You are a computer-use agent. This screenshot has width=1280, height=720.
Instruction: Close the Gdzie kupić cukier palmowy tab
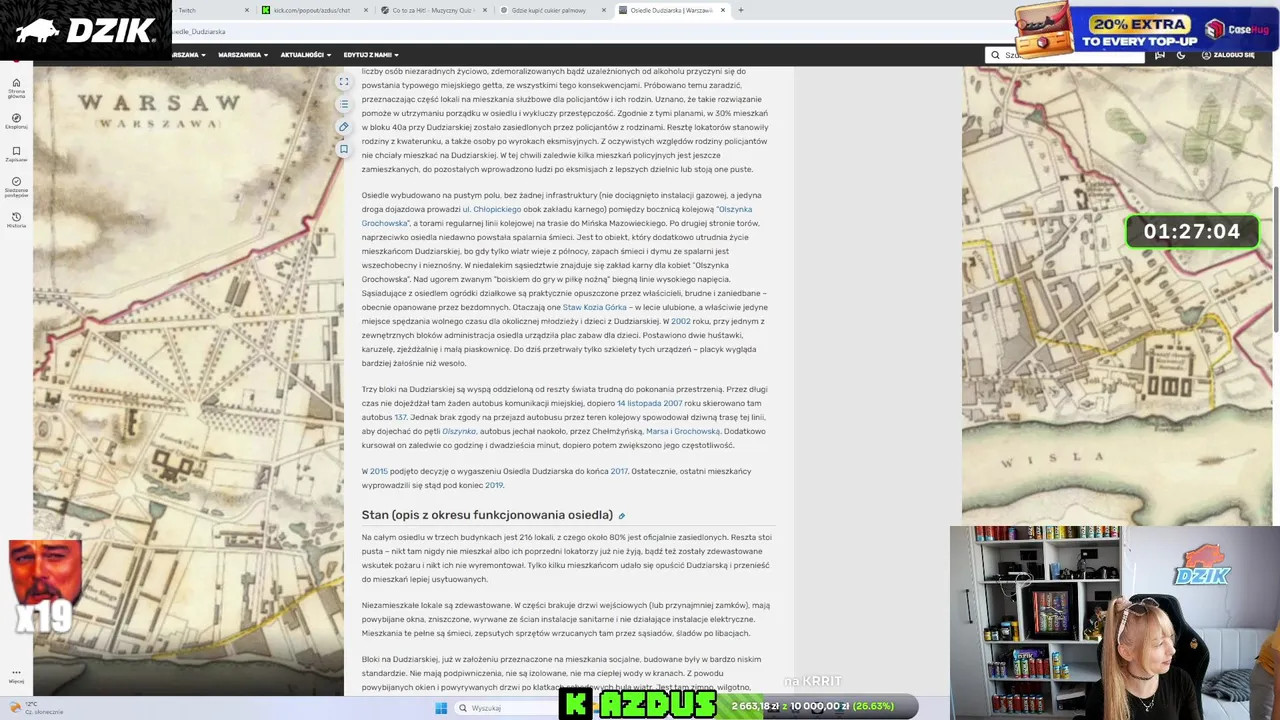click(604, 10)
